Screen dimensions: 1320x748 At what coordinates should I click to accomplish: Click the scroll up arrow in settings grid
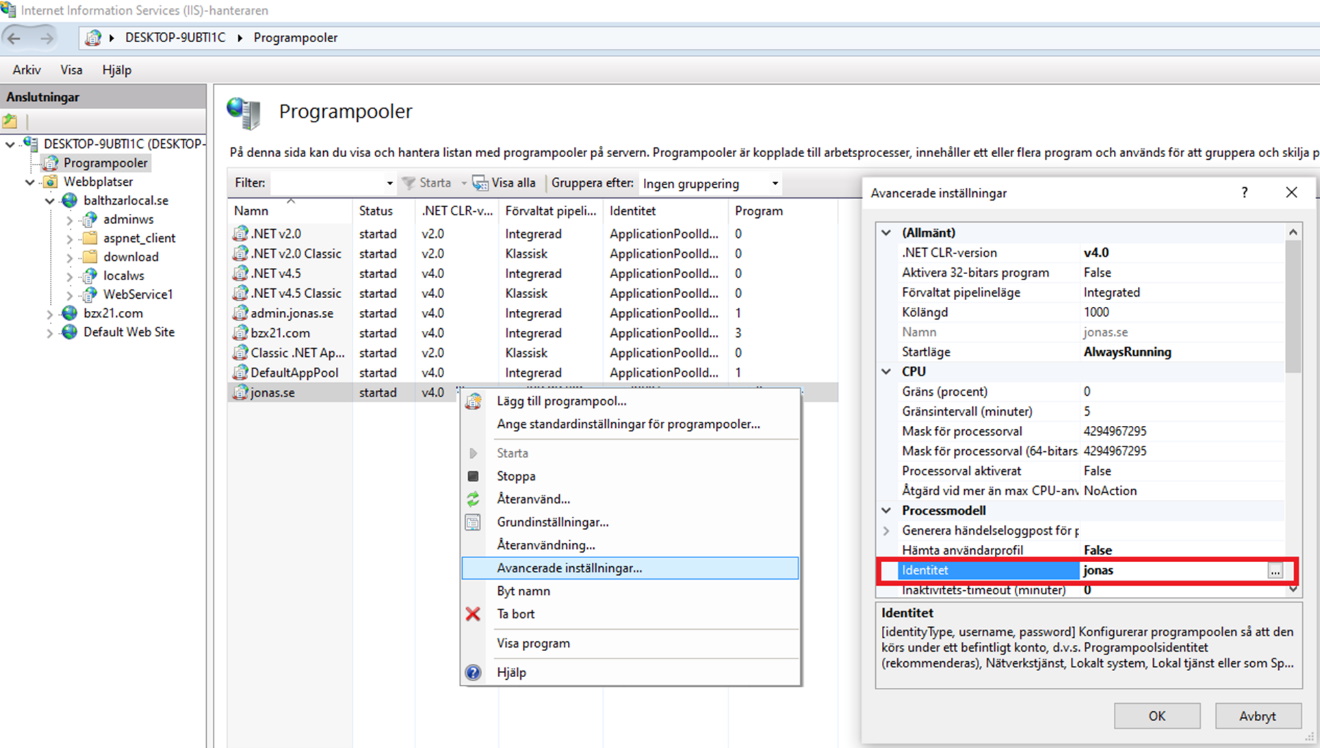(x=1293, y=232)
